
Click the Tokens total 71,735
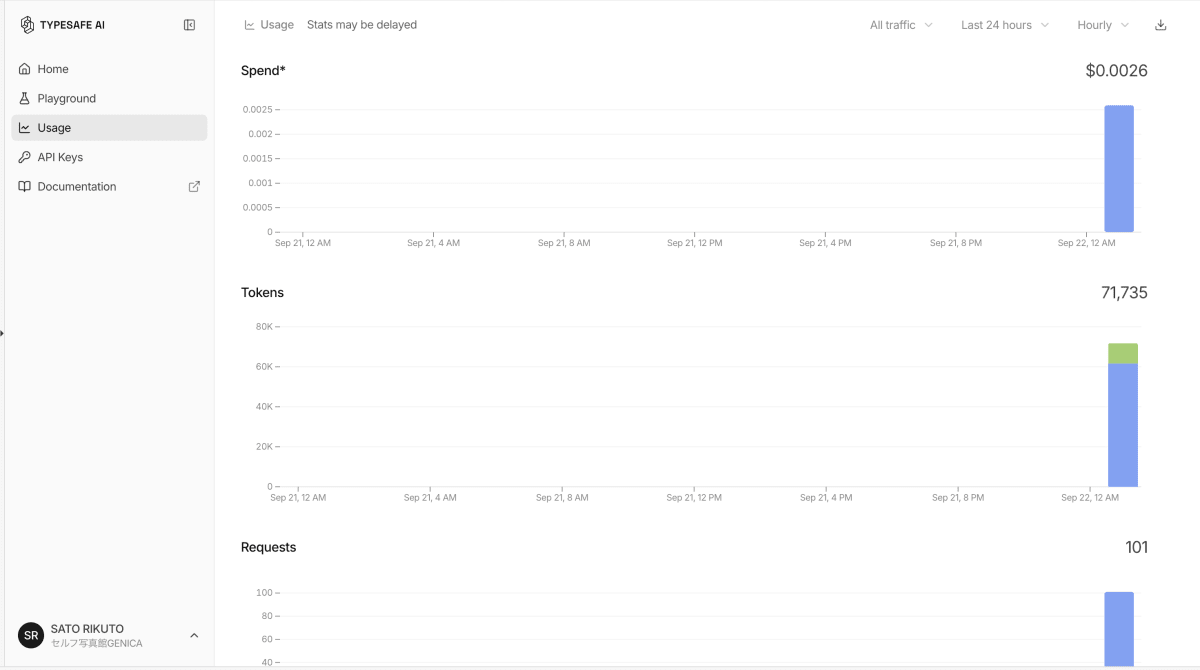click(x=1124, y=293)
